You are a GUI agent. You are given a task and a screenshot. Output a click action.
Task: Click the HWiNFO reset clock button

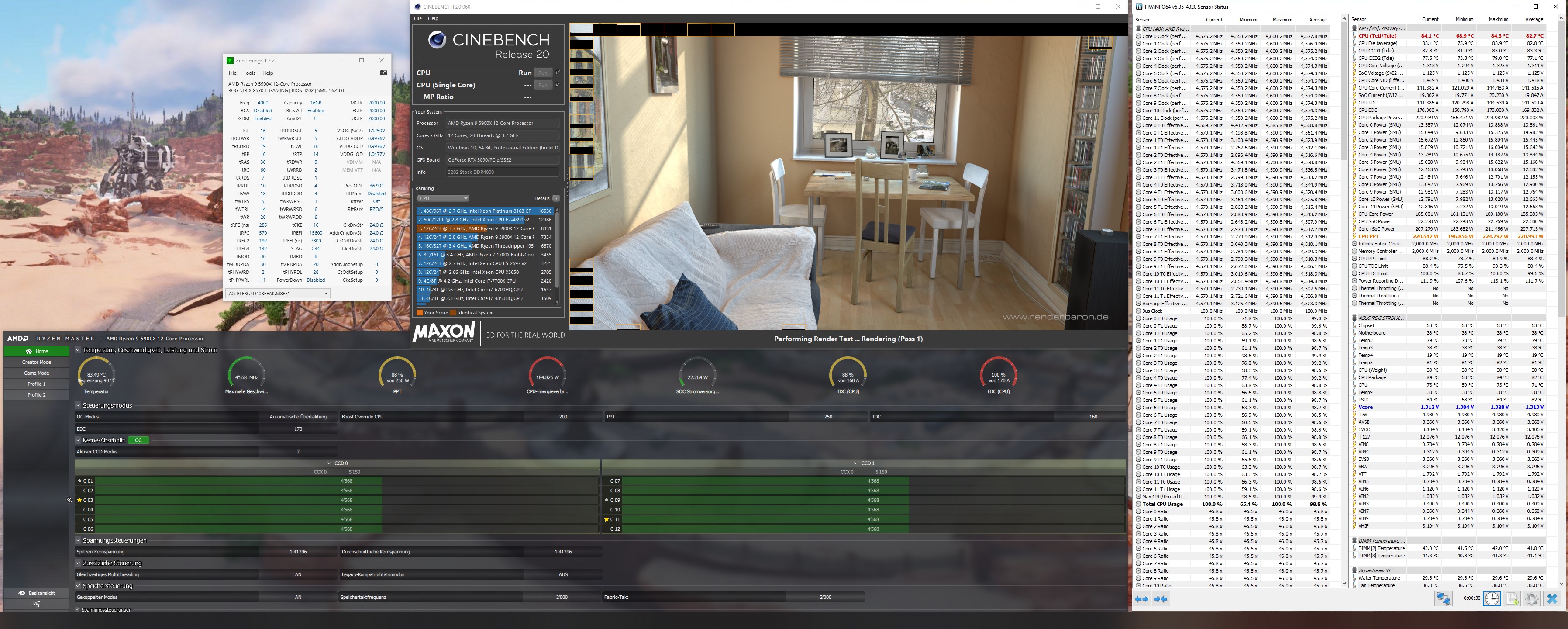(1491, 598)
